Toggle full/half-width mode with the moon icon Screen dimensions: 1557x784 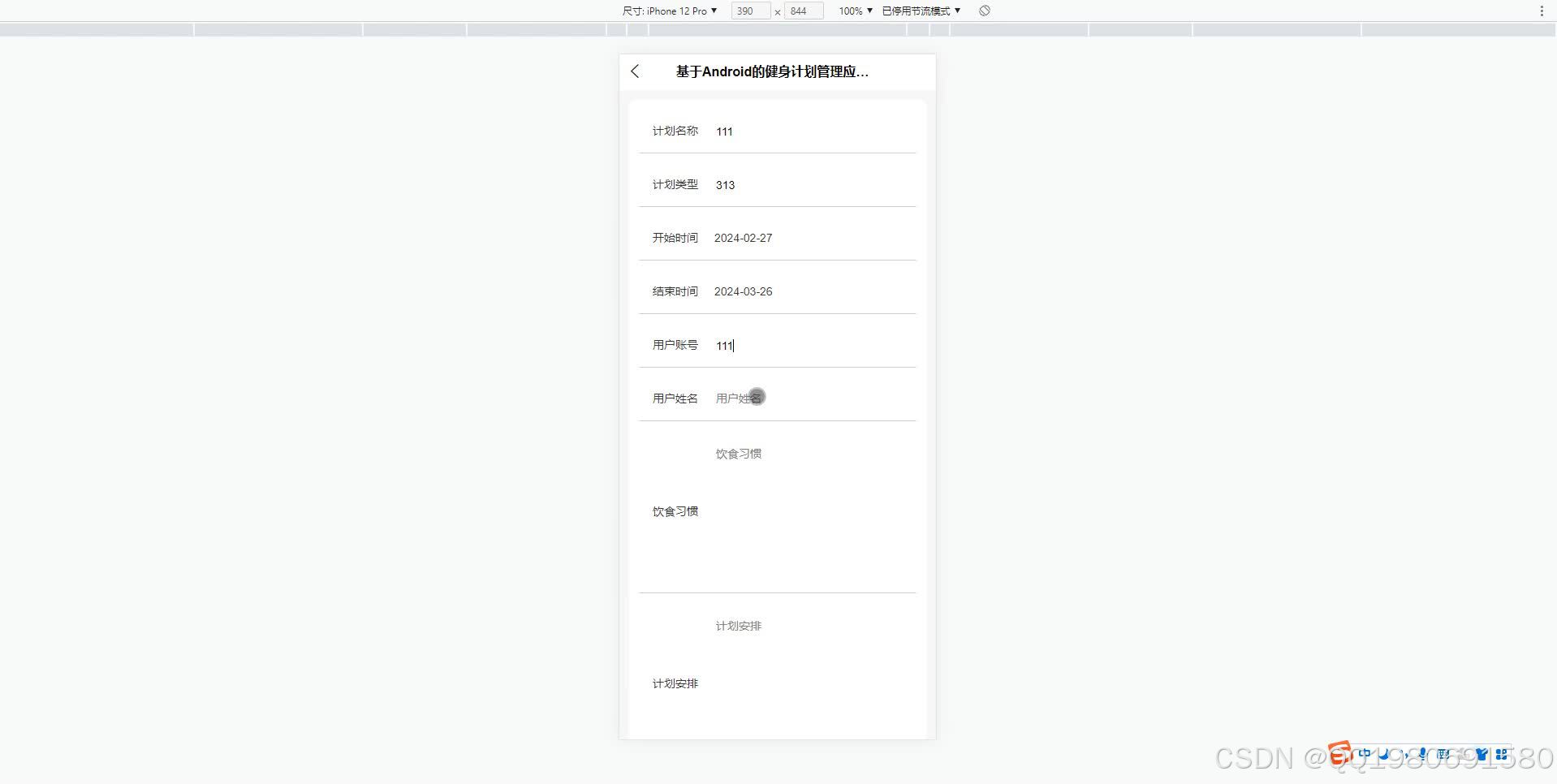point(1384,754)
